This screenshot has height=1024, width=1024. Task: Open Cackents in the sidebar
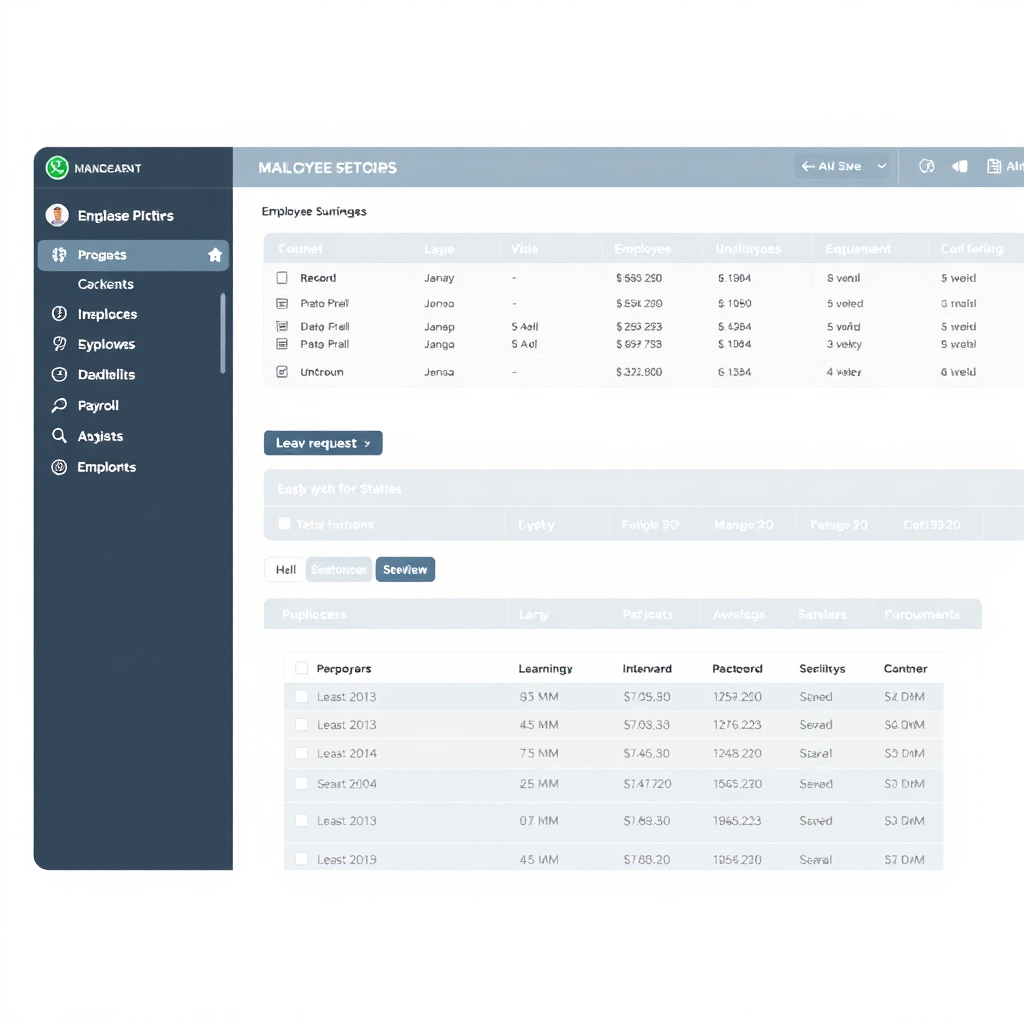(x=105, y=284)
